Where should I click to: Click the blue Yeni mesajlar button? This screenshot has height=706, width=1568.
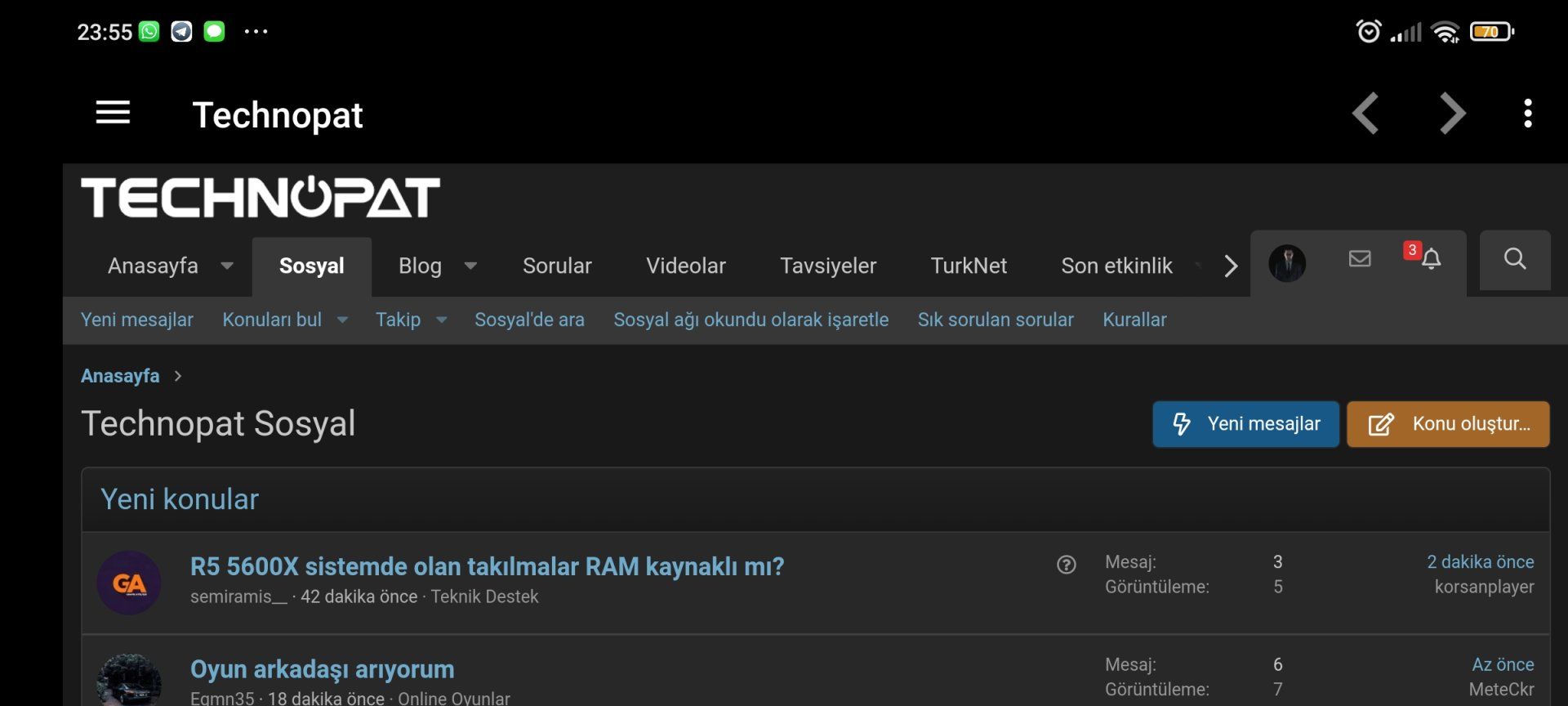(x=1245, y=423)
